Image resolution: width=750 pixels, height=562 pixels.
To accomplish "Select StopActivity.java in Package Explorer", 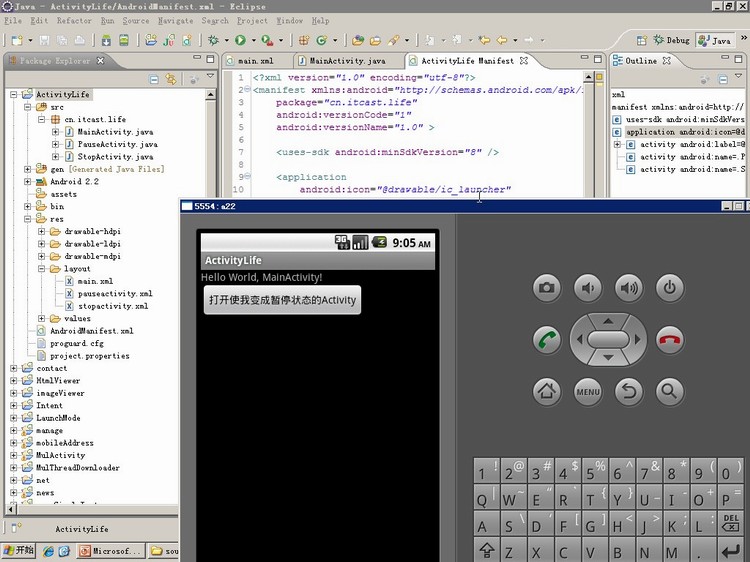I will [115, 157].
